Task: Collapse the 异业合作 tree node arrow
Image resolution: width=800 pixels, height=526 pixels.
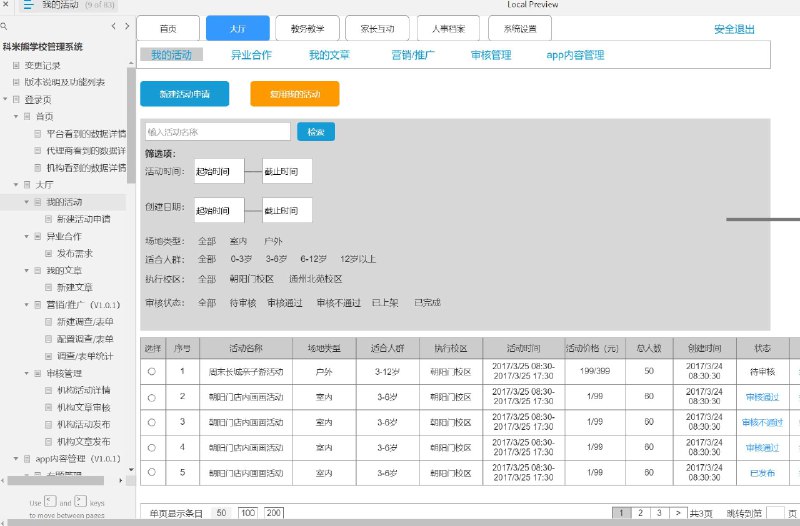Action: [27, 236]
